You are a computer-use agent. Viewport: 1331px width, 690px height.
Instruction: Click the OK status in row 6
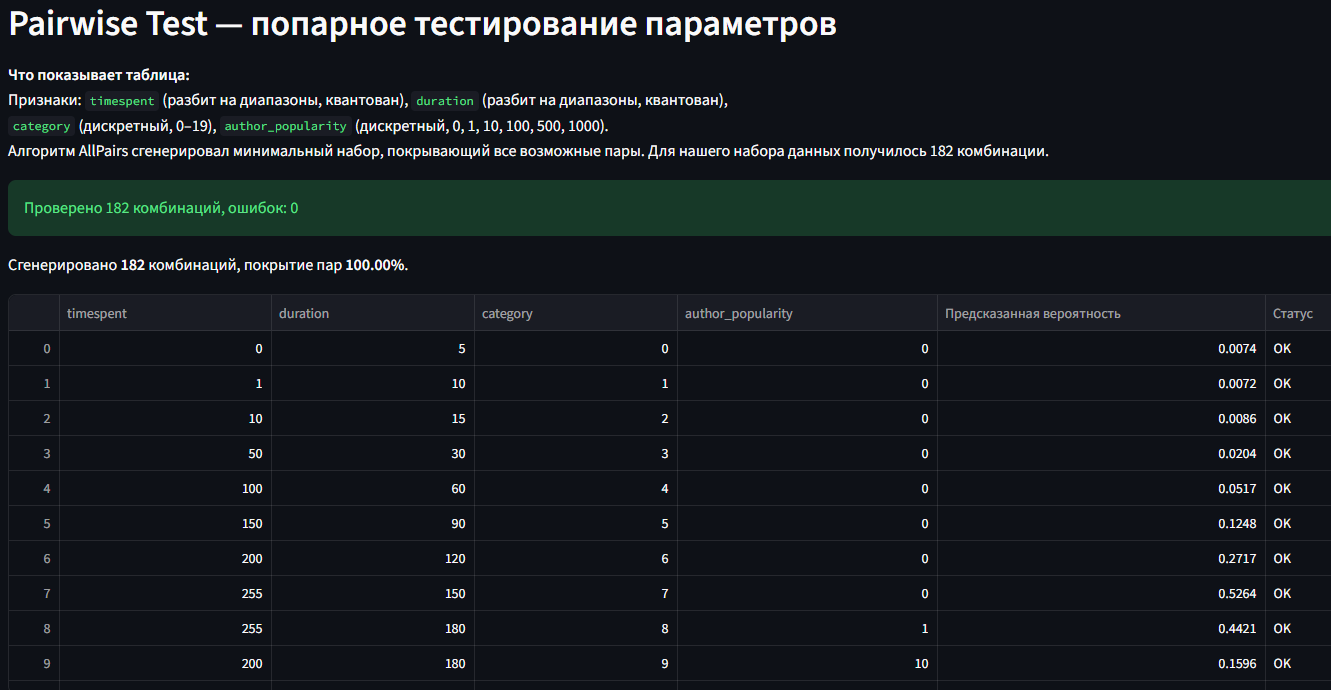pos(1298,558)
